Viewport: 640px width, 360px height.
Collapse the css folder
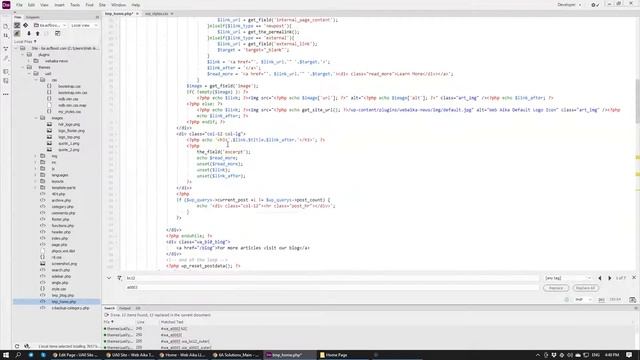(36, 80)
